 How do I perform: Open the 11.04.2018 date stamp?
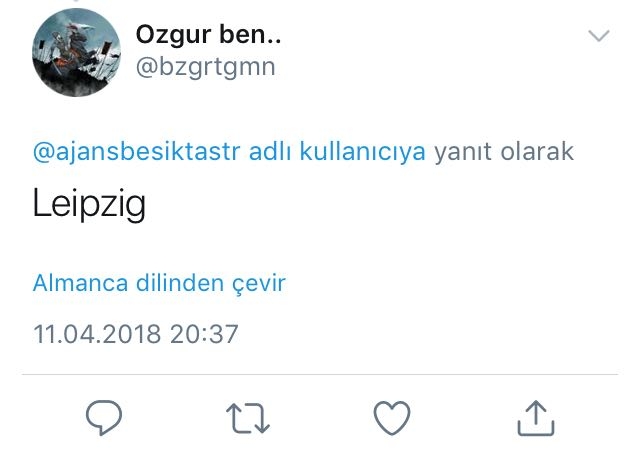click(97, 334)
